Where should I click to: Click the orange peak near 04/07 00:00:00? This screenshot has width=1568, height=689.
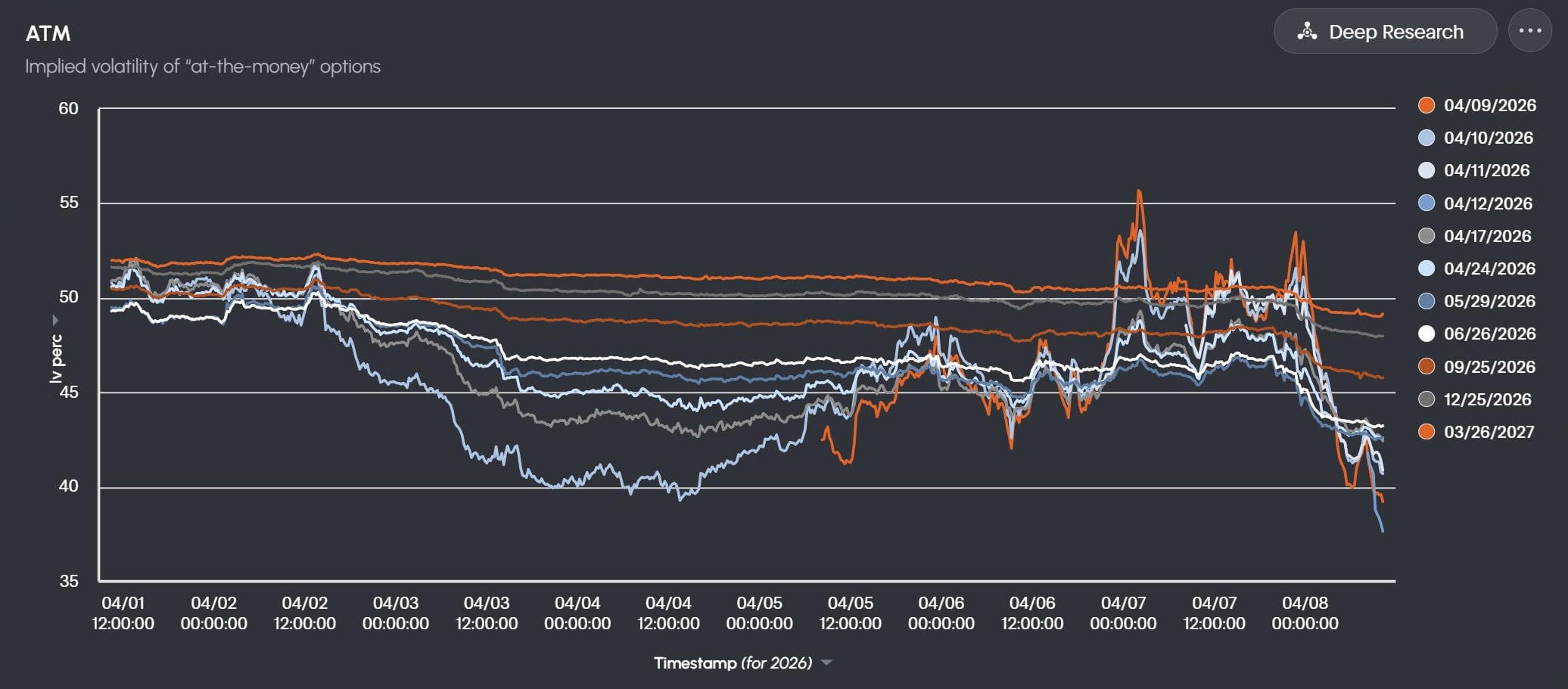click(1139, 193)
